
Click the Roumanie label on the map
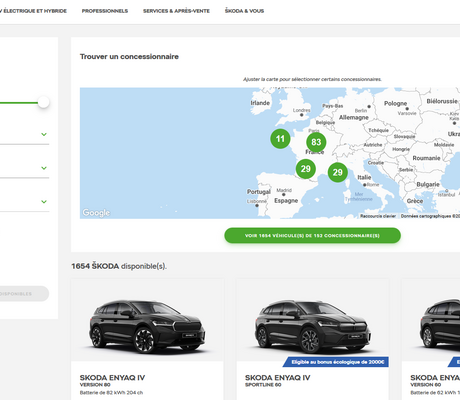[x=426, y=158]
